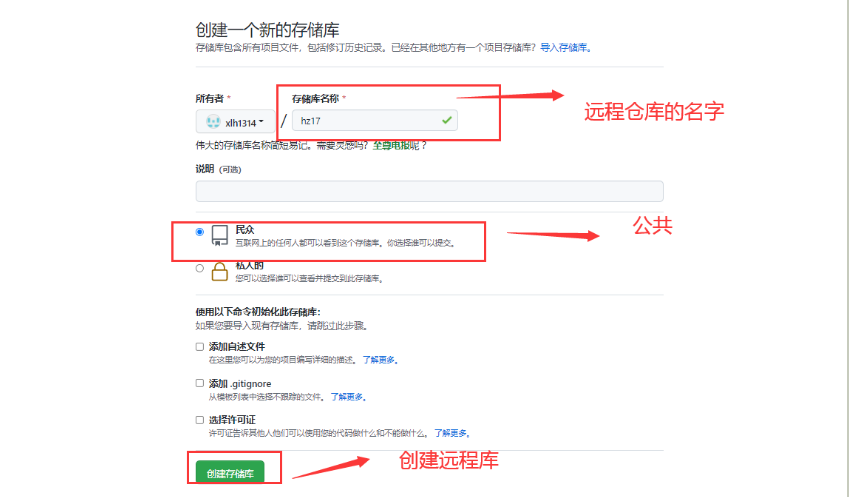Image resolution: width=849 pixels, height=497 pixels.
Task: Click the 说明 (可选) label
Action: (218, 169)
